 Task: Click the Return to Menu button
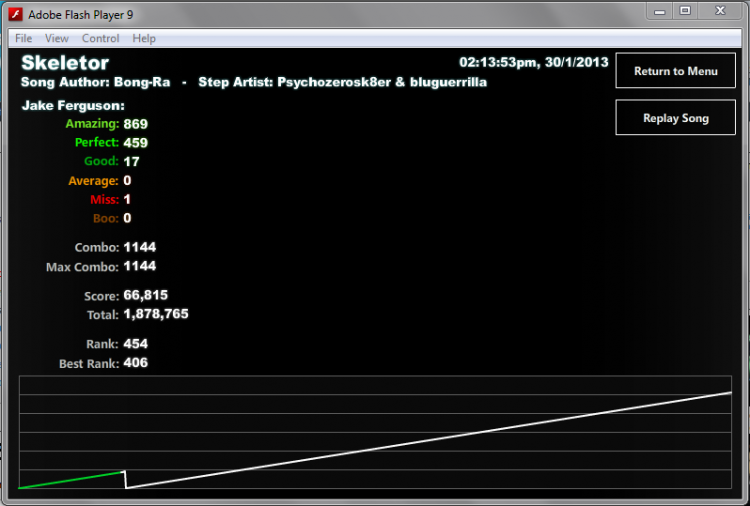[675, 71]
